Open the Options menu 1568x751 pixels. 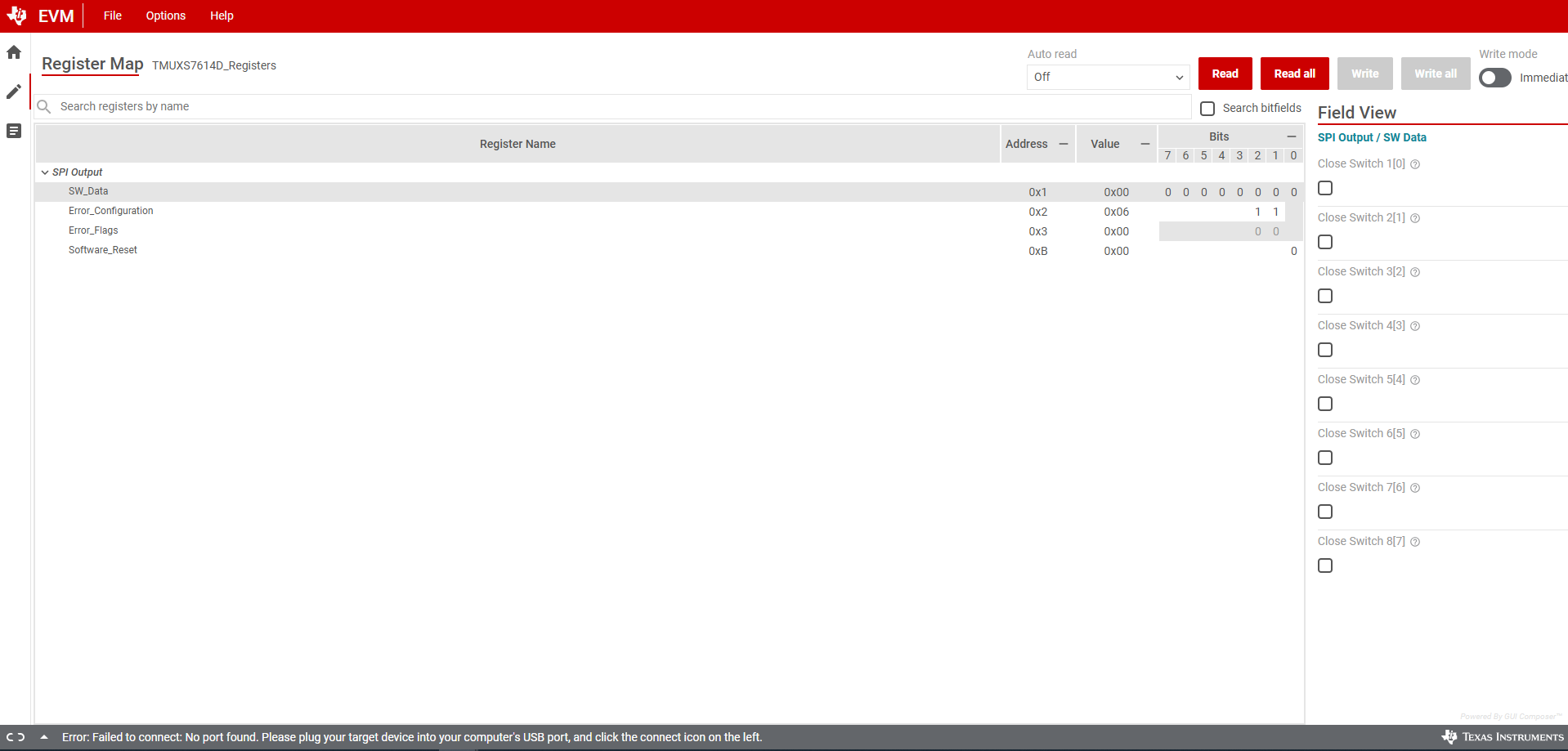(165, 16)
